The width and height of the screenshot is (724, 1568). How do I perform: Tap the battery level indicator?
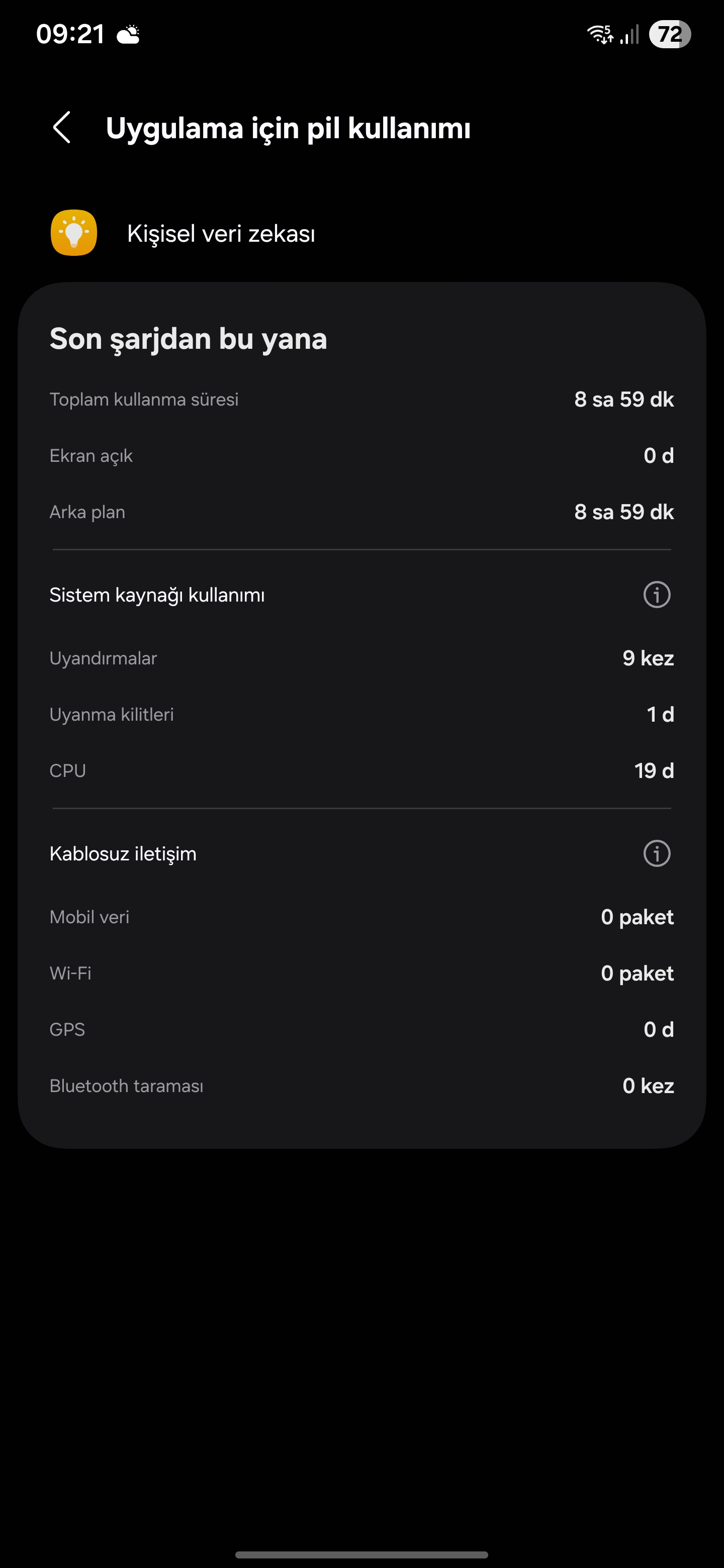pos(669,34)
